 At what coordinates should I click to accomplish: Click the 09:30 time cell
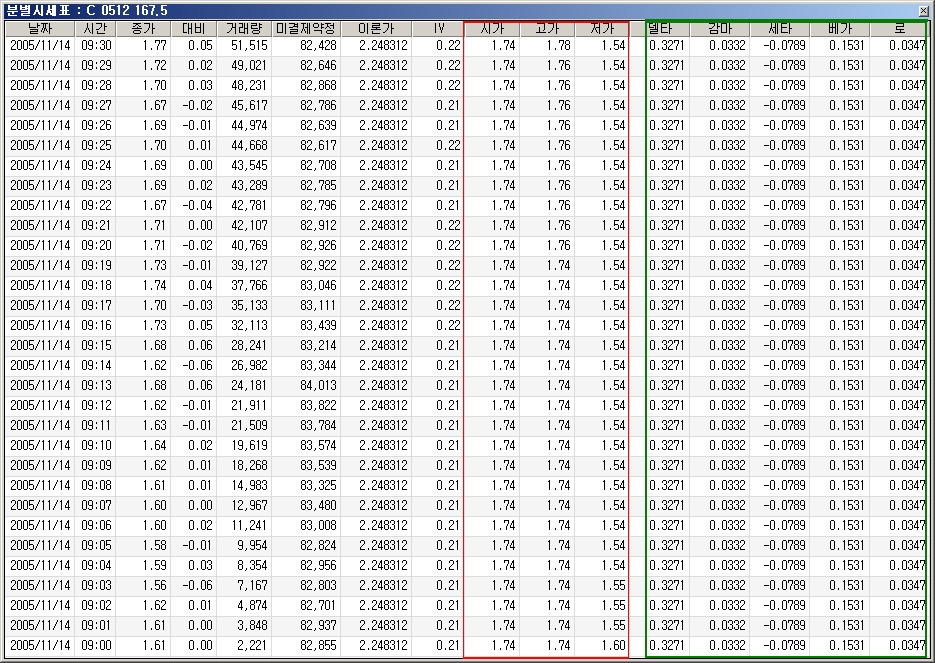(x=96, y=45)
